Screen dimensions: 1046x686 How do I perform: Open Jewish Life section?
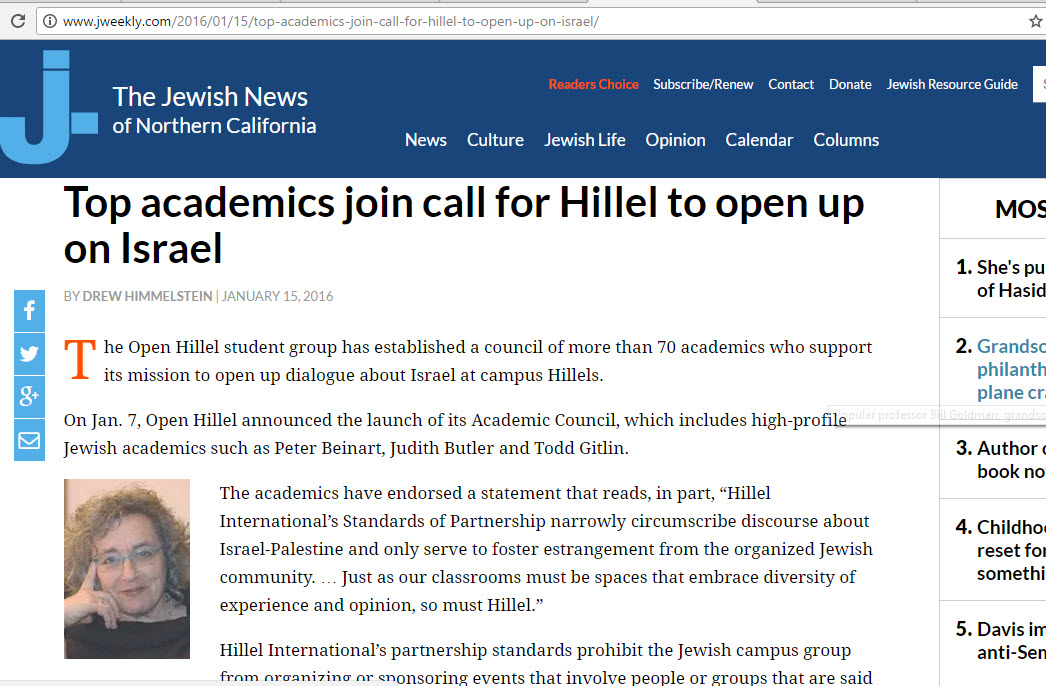(x=584, y=140)
